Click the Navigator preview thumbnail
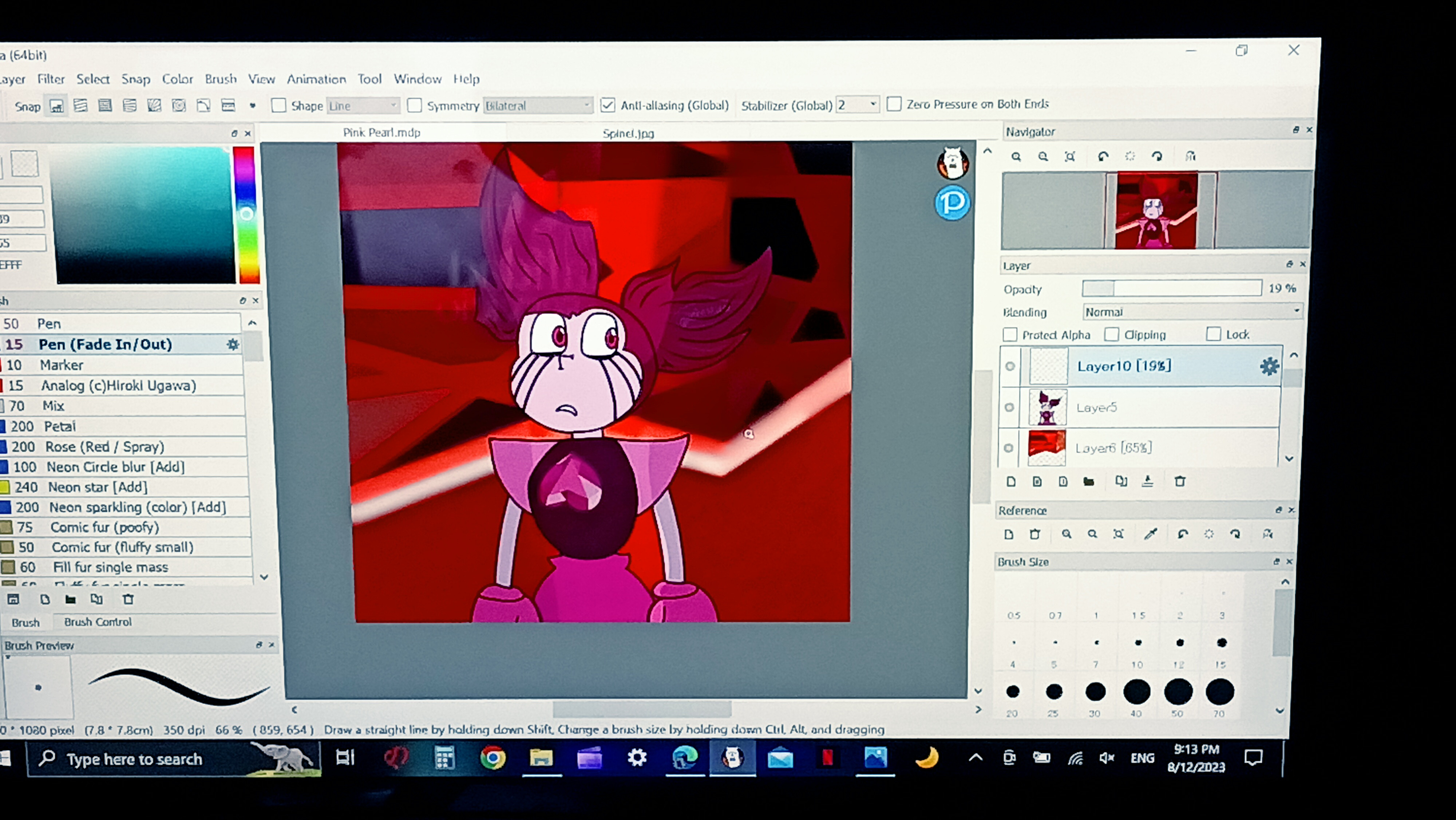The image size is (1456, 820). (x=1156, y=210)
